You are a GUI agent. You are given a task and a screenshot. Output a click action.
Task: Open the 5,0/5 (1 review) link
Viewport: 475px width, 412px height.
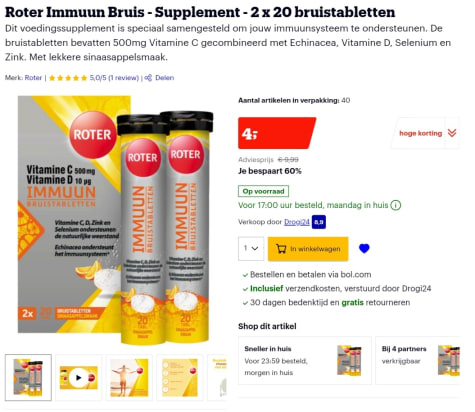(114, 78)
